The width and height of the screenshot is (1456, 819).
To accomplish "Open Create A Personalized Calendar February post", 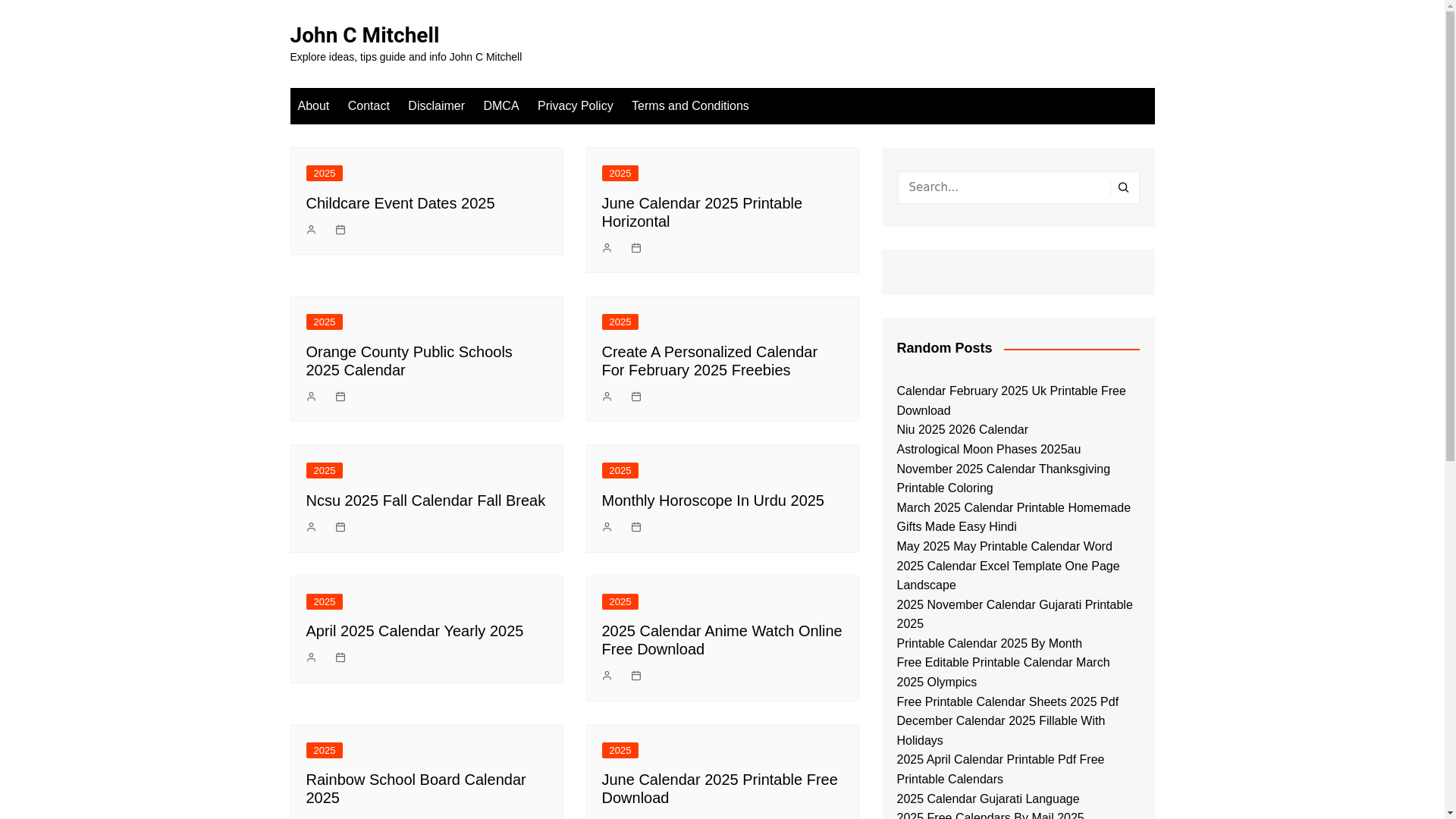I will click(x=710, y=361).
